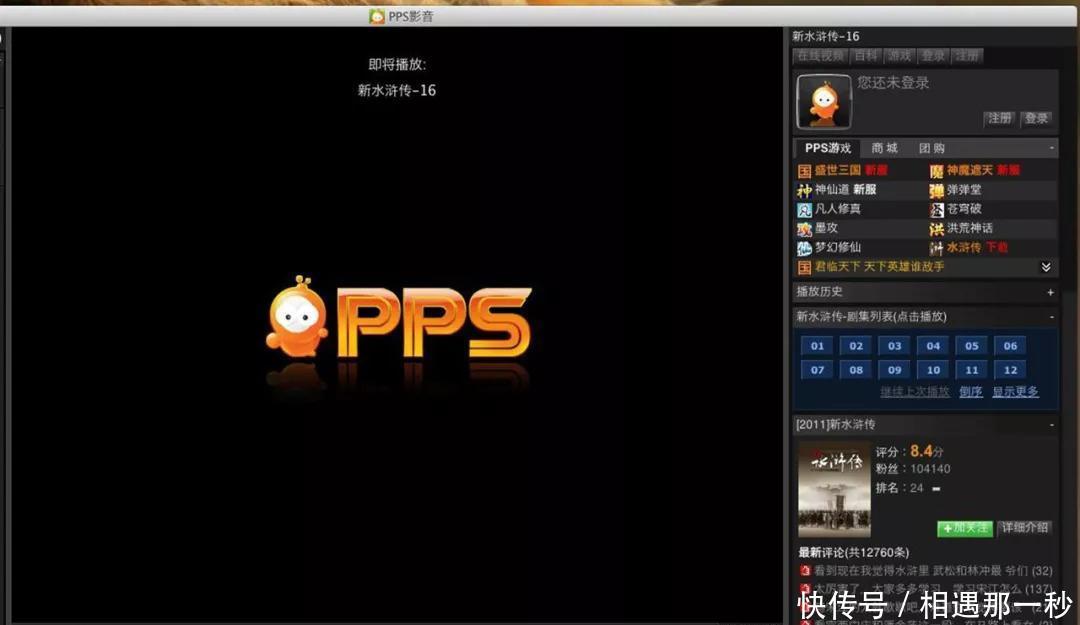Click the 弹弹堂 game icon
The width and height of the screenshot is (1080, 625).
[937, 190]
